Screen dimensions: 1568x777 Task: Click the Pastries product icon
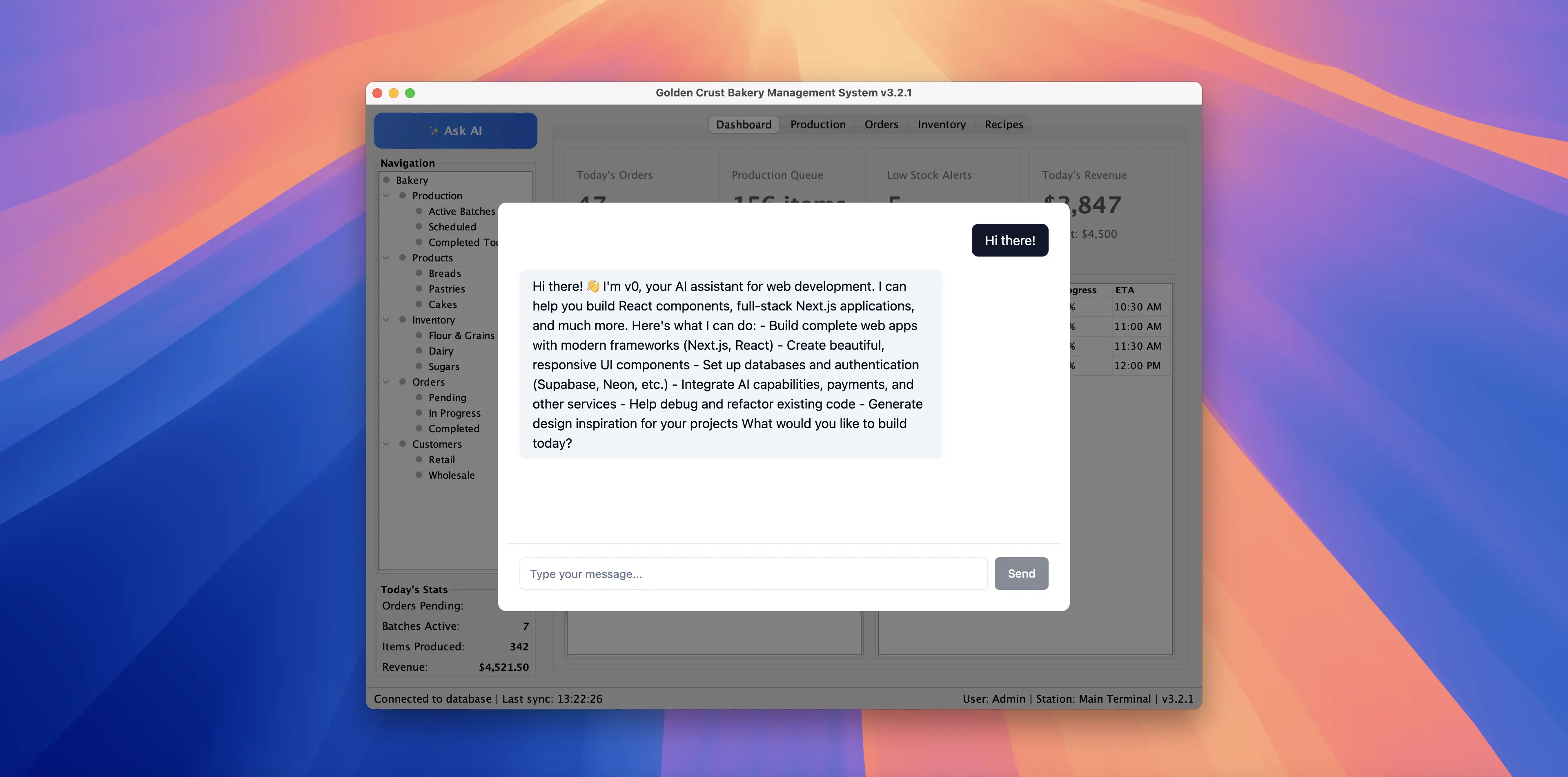[x=419, y=289]
